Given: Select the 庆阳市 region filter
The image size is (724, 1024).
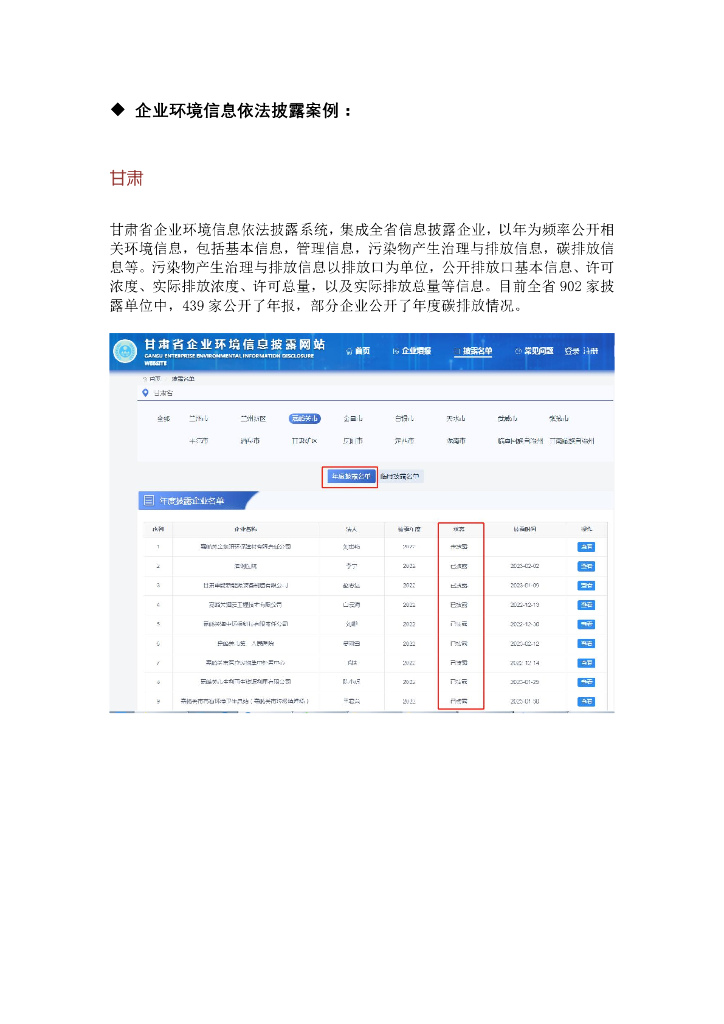Looking at the screenshot, I should coord(353,441).
